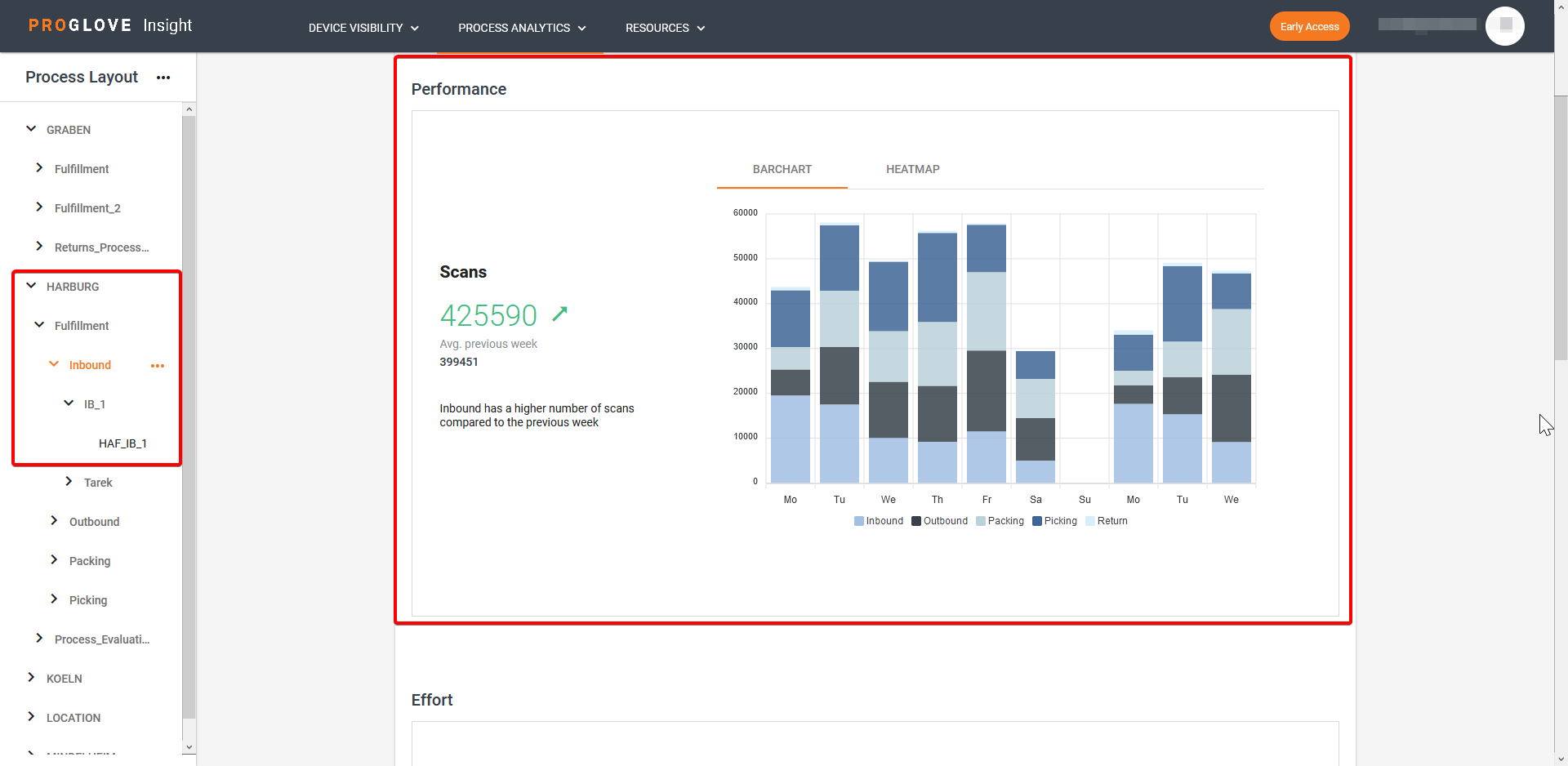Screen dimensions: 1568x766
Task: Toggle Inbound series in chart legend
Action: (879, 521)
